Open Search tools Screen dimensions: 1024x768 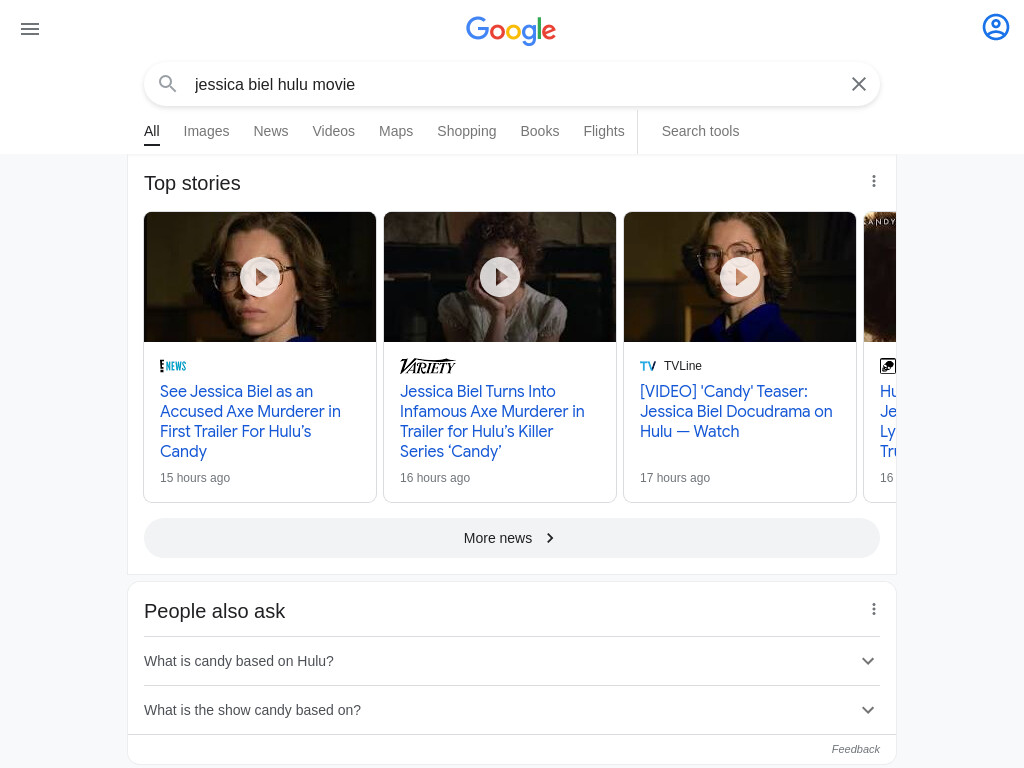pos(700,131)
